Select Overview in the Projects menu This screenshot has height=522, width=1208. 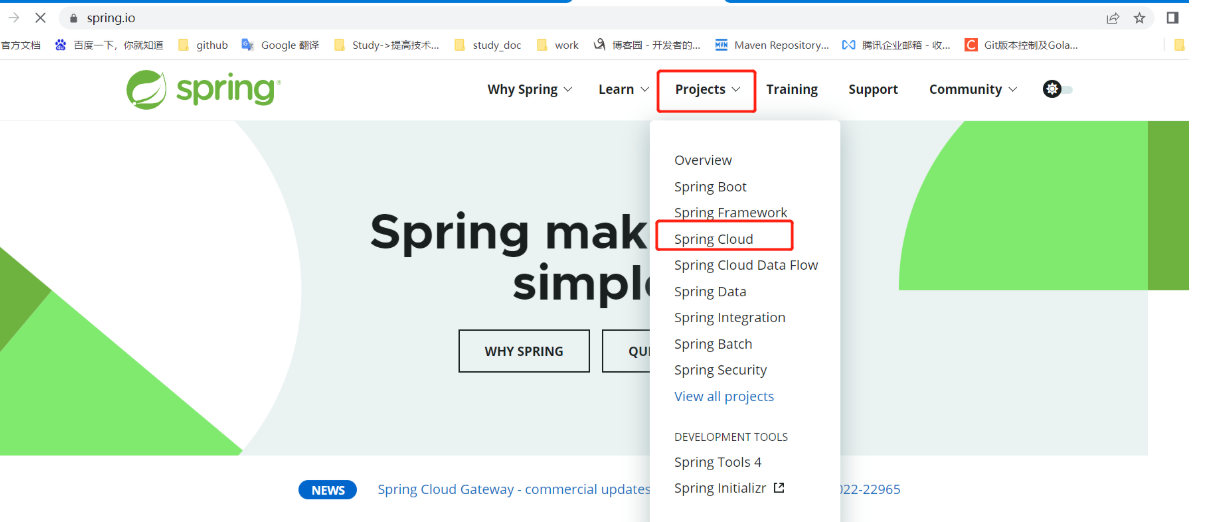pos(703,160)
